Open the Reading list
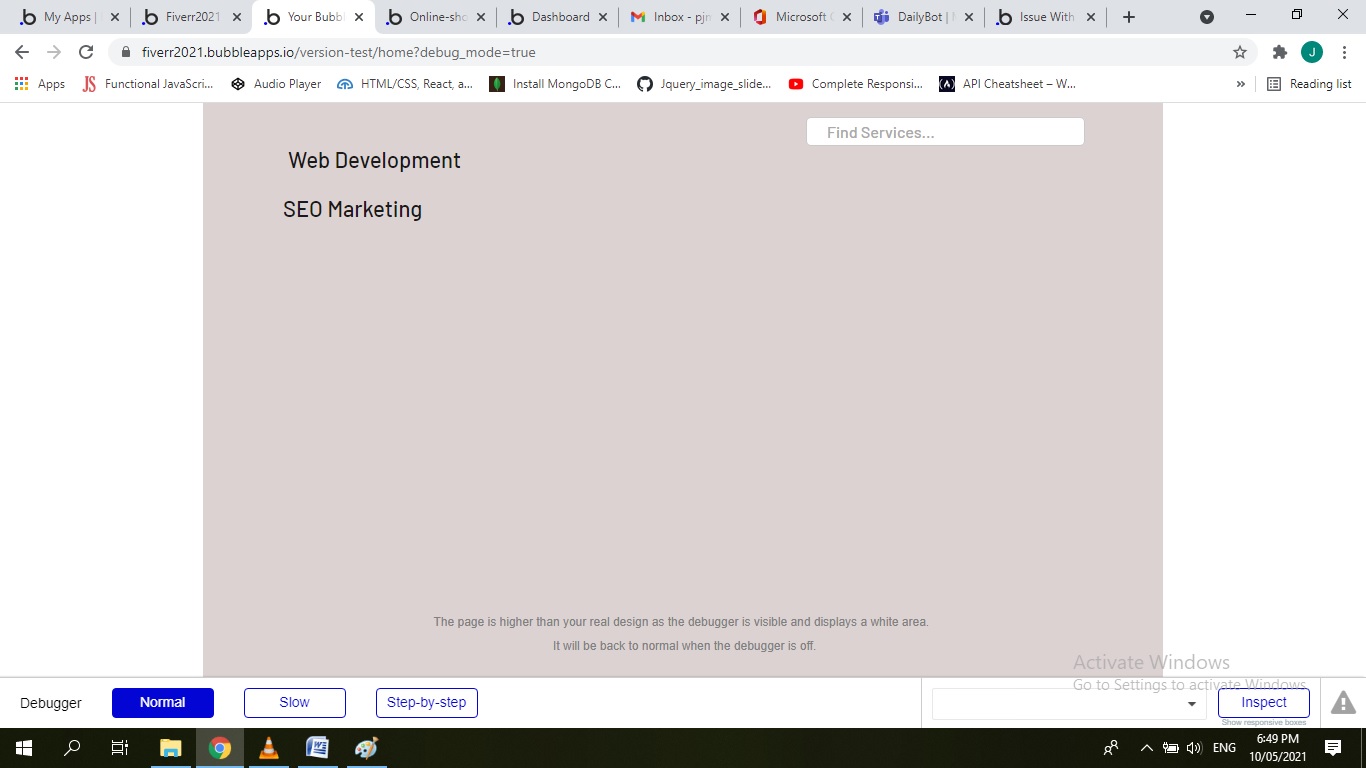The height and width of the screenshot is (768, 1366). point(1309,84)
